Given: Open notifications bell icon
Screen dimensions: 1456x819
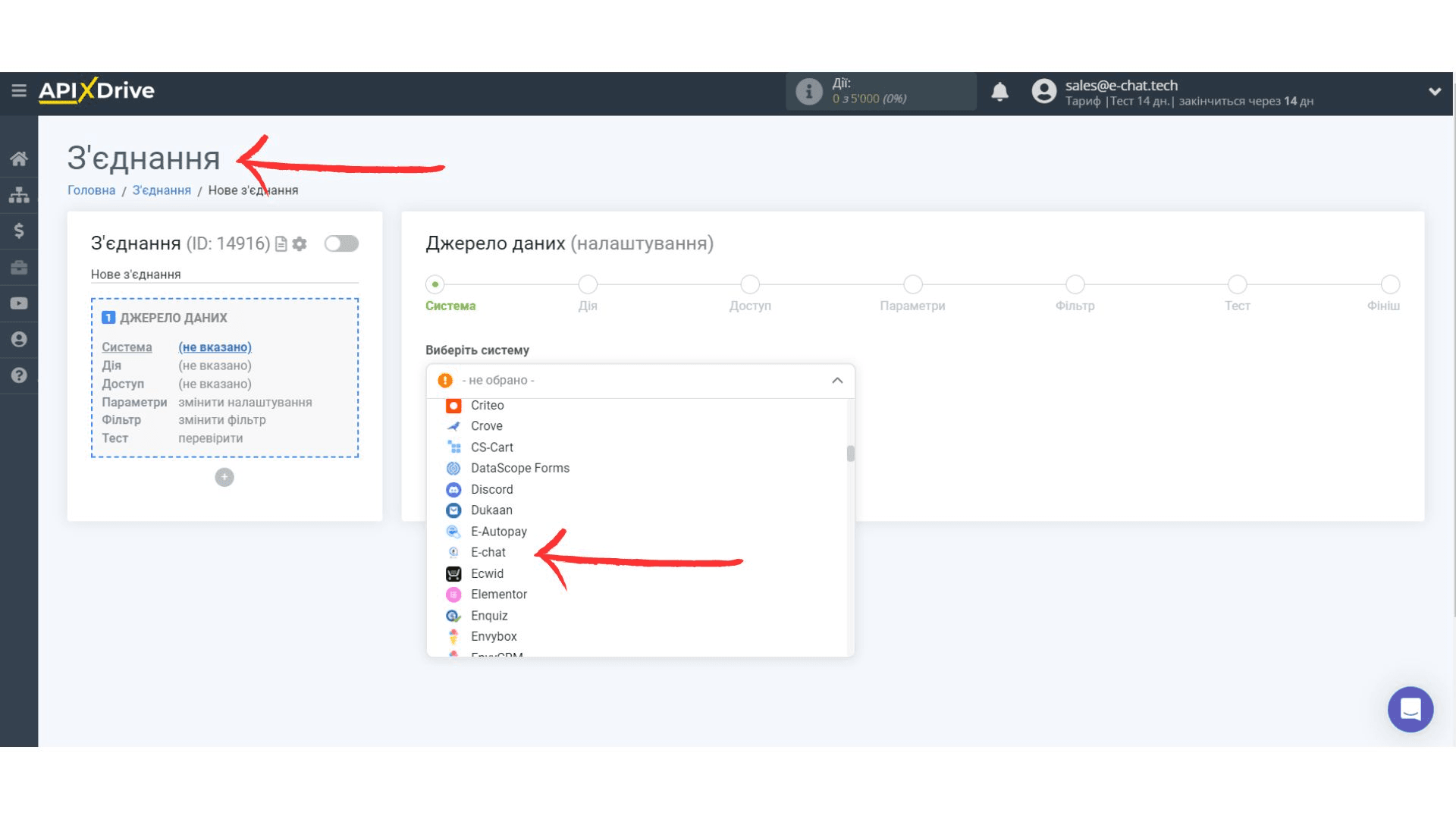Looking at the screenshot, I should coord(999,92).
